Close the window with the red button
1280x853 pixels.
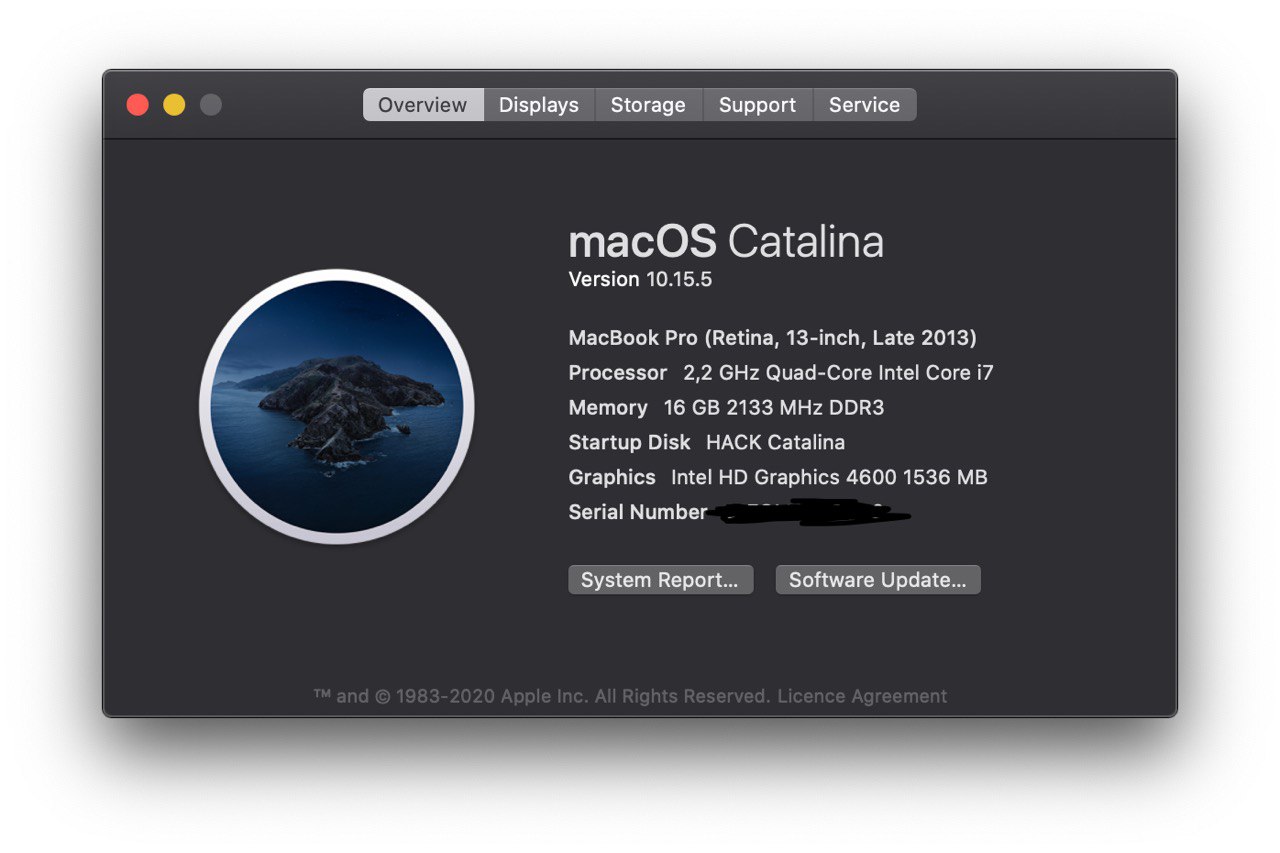pyautogui.click(x=138, y=104)
